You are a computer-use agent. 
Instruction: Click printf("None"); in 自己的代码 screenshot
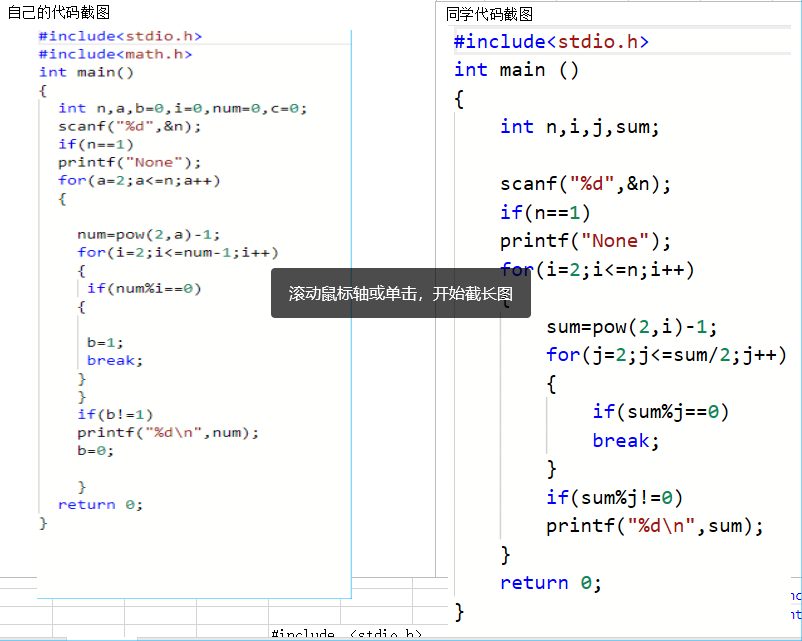pyautogui.click(x=129, y=163)
